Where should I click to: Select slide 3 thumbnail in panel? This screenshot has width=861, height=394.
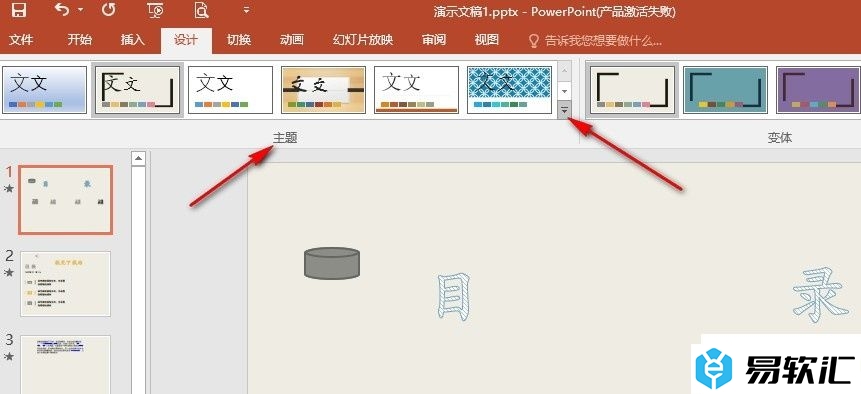[x=65, y=364]
